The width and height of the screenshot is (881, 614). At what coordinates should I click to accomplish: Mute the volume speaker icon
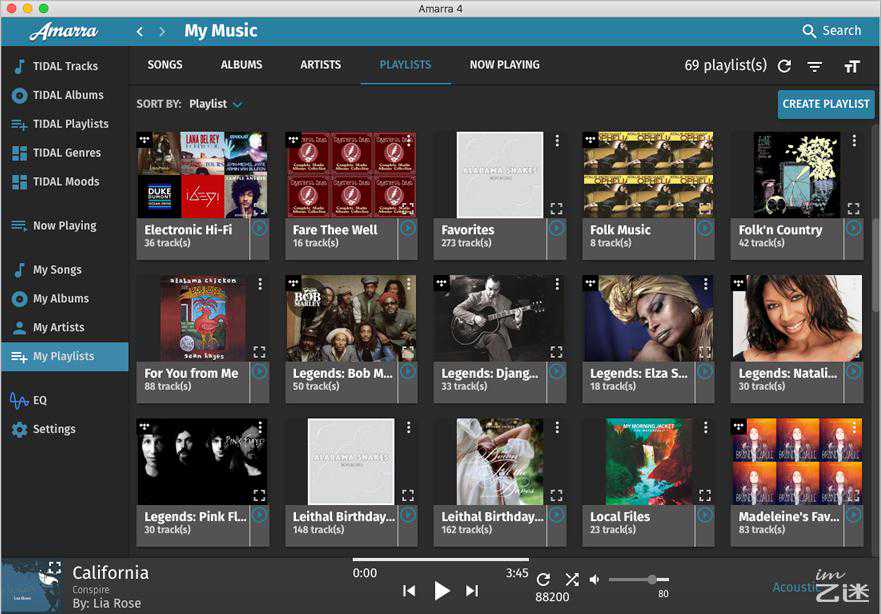(x=595, y=579)
